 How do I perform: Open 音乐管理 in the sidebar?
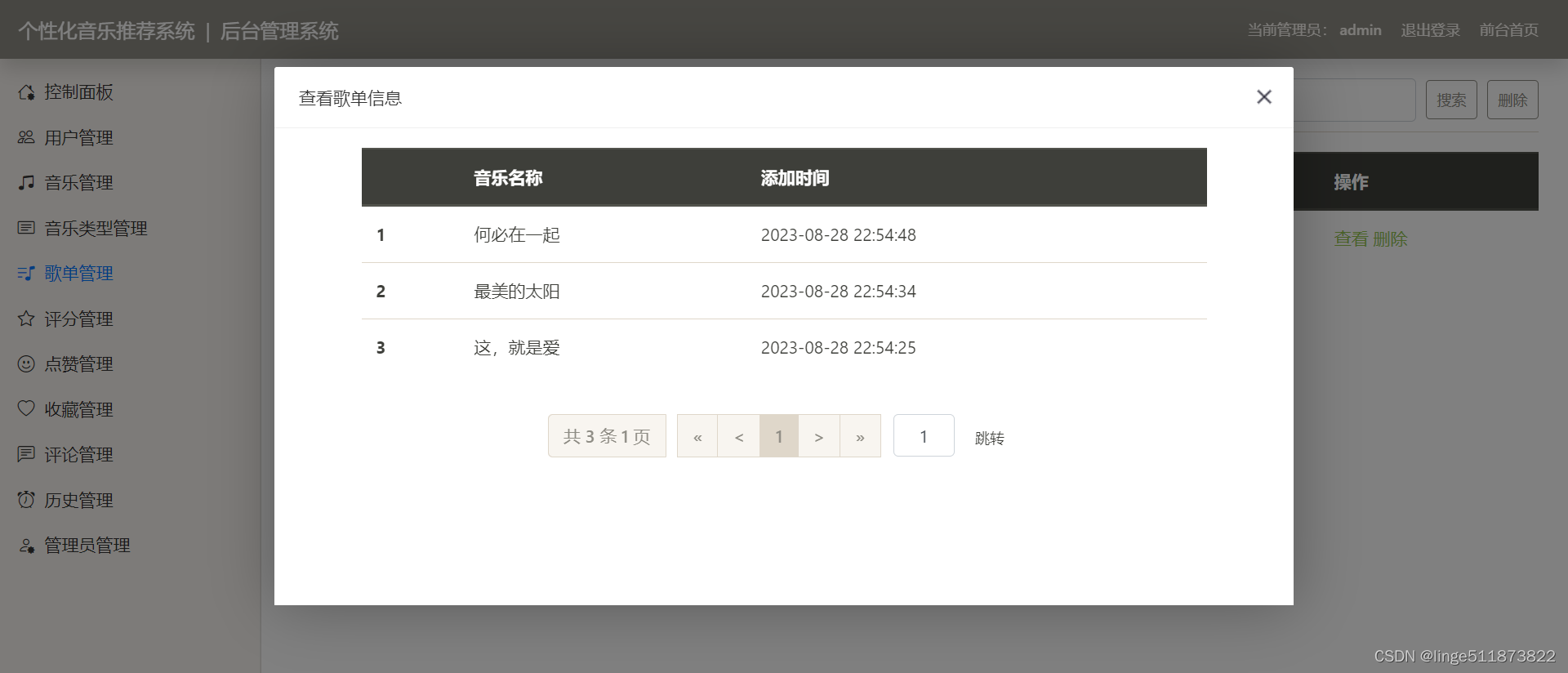tap(78, 182)
